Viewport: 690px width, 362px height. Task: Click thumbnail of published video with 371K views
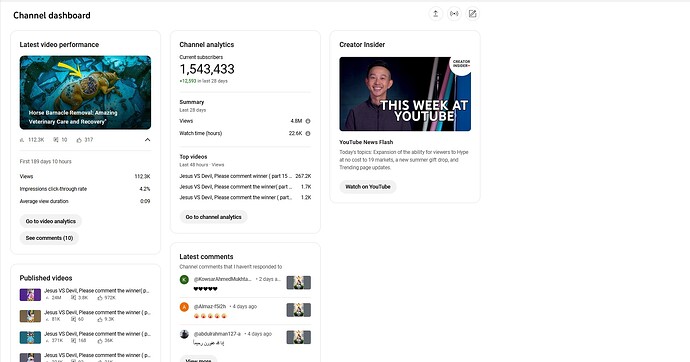pos(30,337)
